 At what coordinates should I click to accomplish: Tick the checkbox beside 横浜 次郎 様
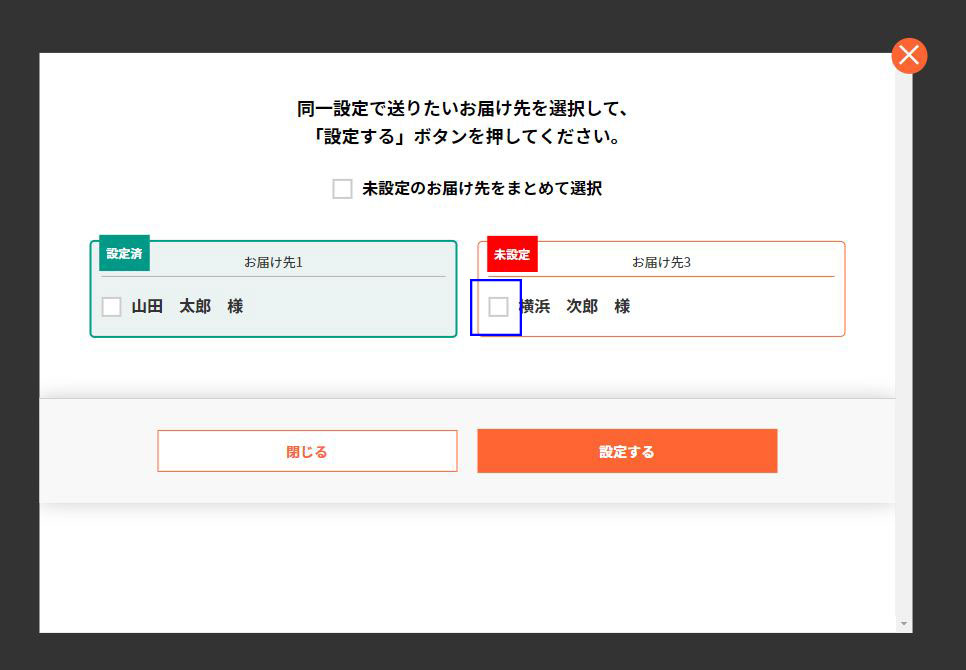(498, 307)
